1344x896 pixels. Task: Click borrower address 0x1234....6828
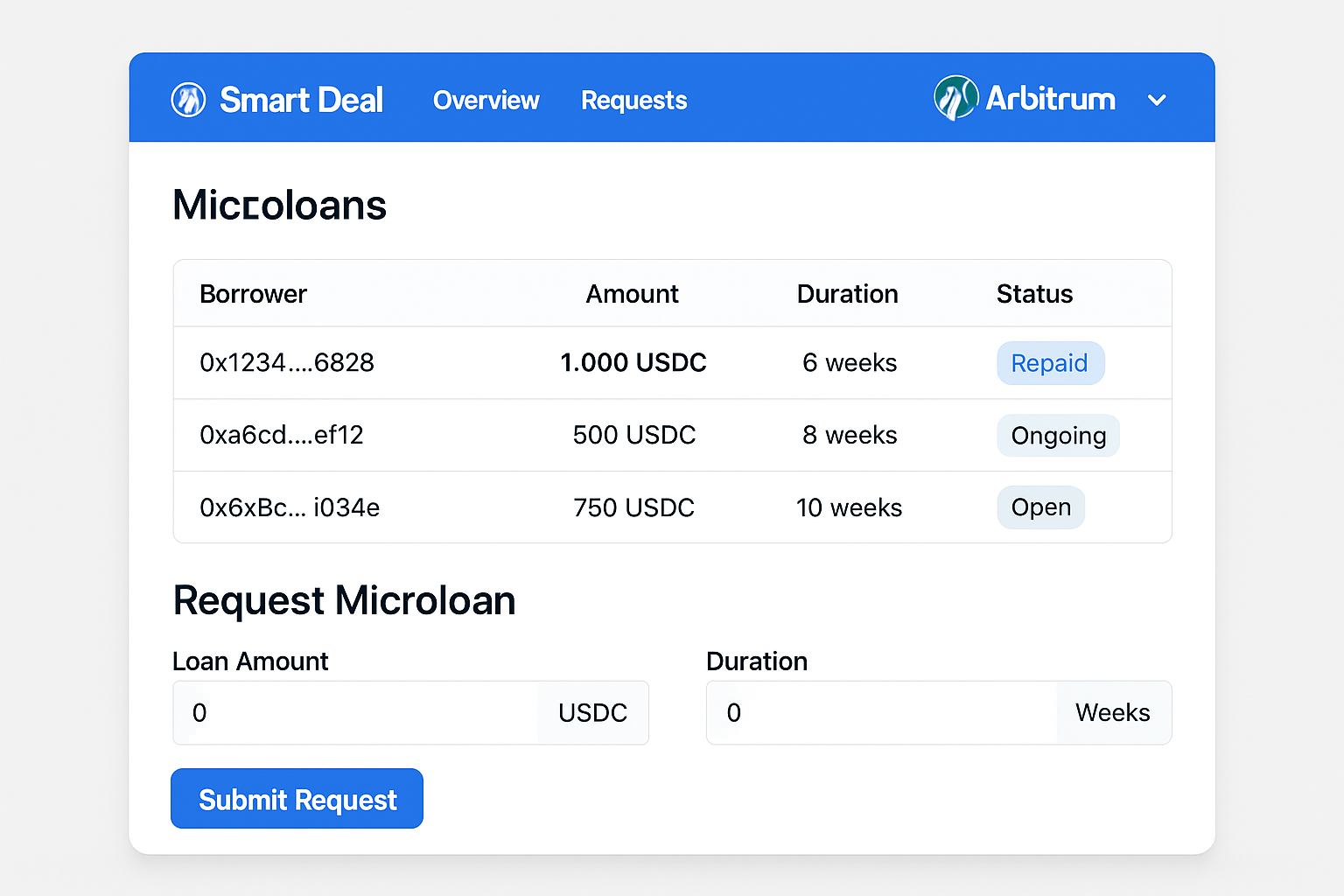click(287, 362)
